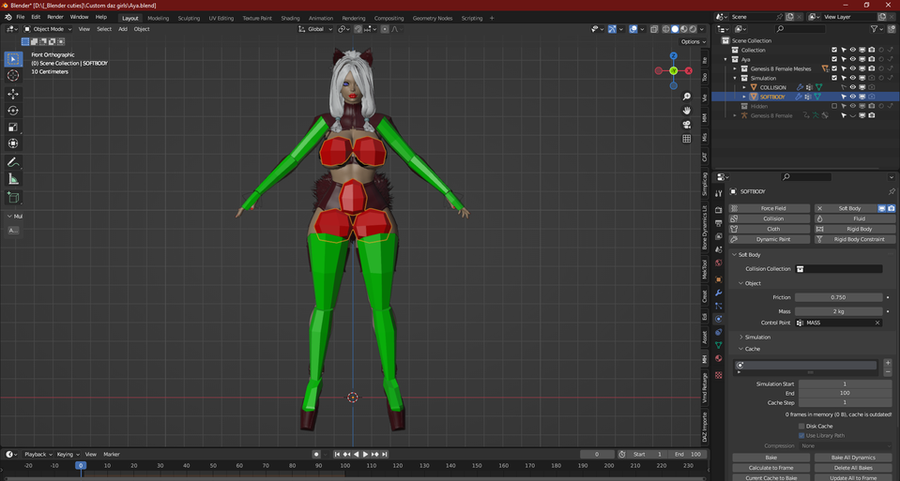Click Bake All Dynamics button
Screen dimensions: 900x481
(853, 457)
